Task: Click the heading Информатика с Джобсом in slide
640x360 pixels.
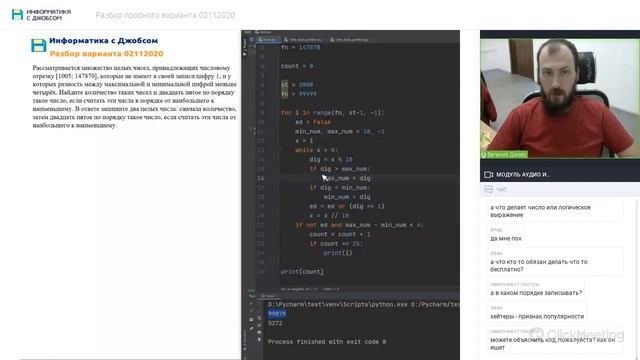Action: click(103, 40)
